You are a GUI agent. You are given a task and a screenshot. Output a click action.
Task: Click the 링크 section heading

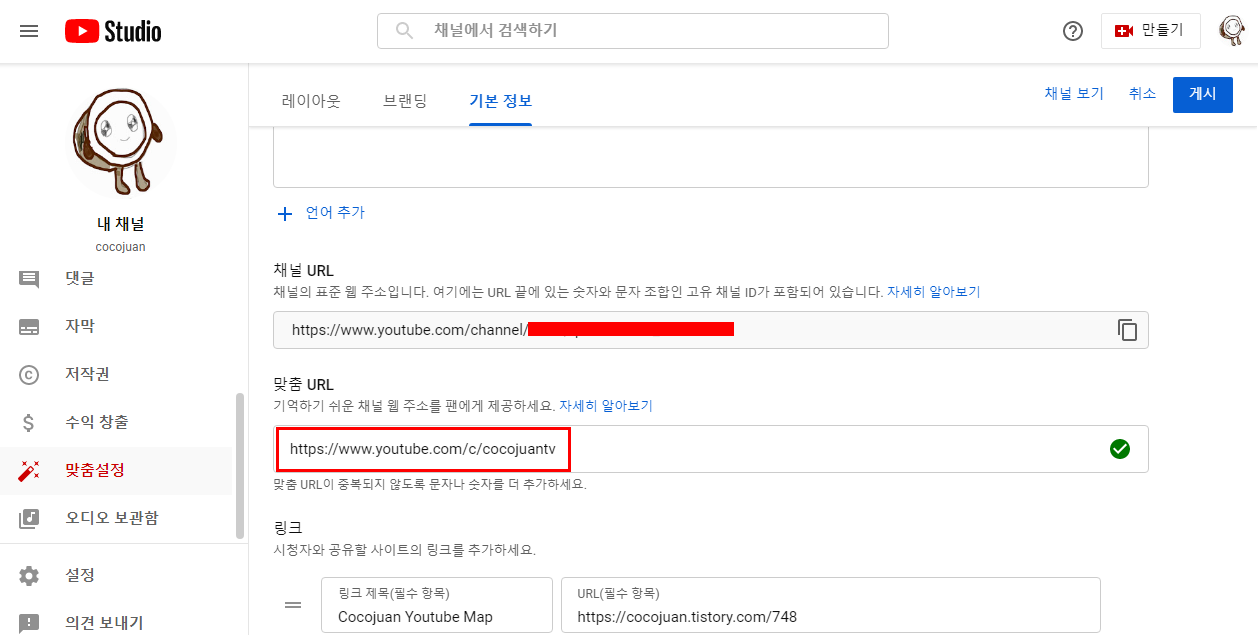[x=287, y=527]
